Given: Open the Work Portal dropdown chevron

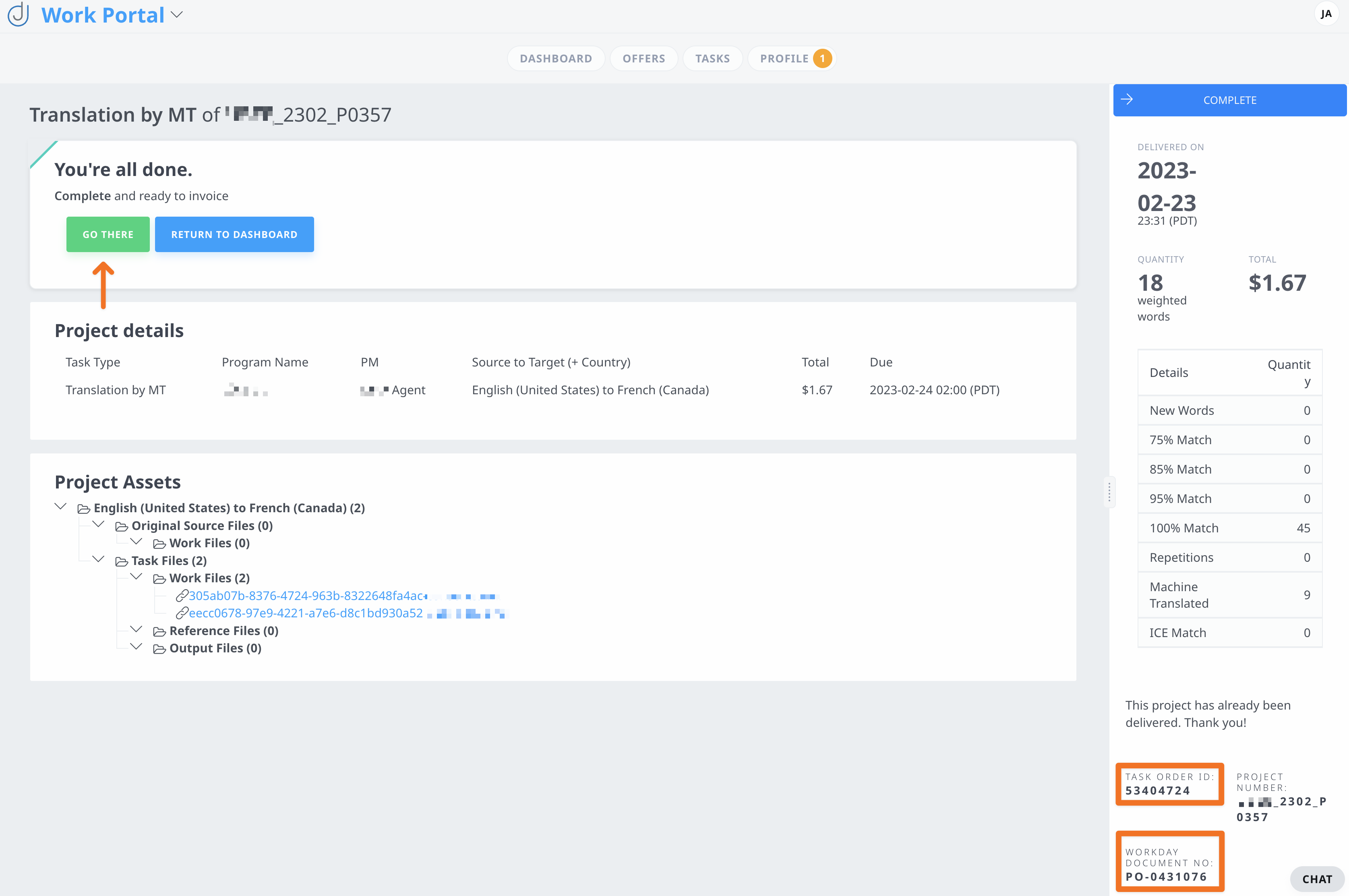Looking at the screenshot, I should 177,15.
